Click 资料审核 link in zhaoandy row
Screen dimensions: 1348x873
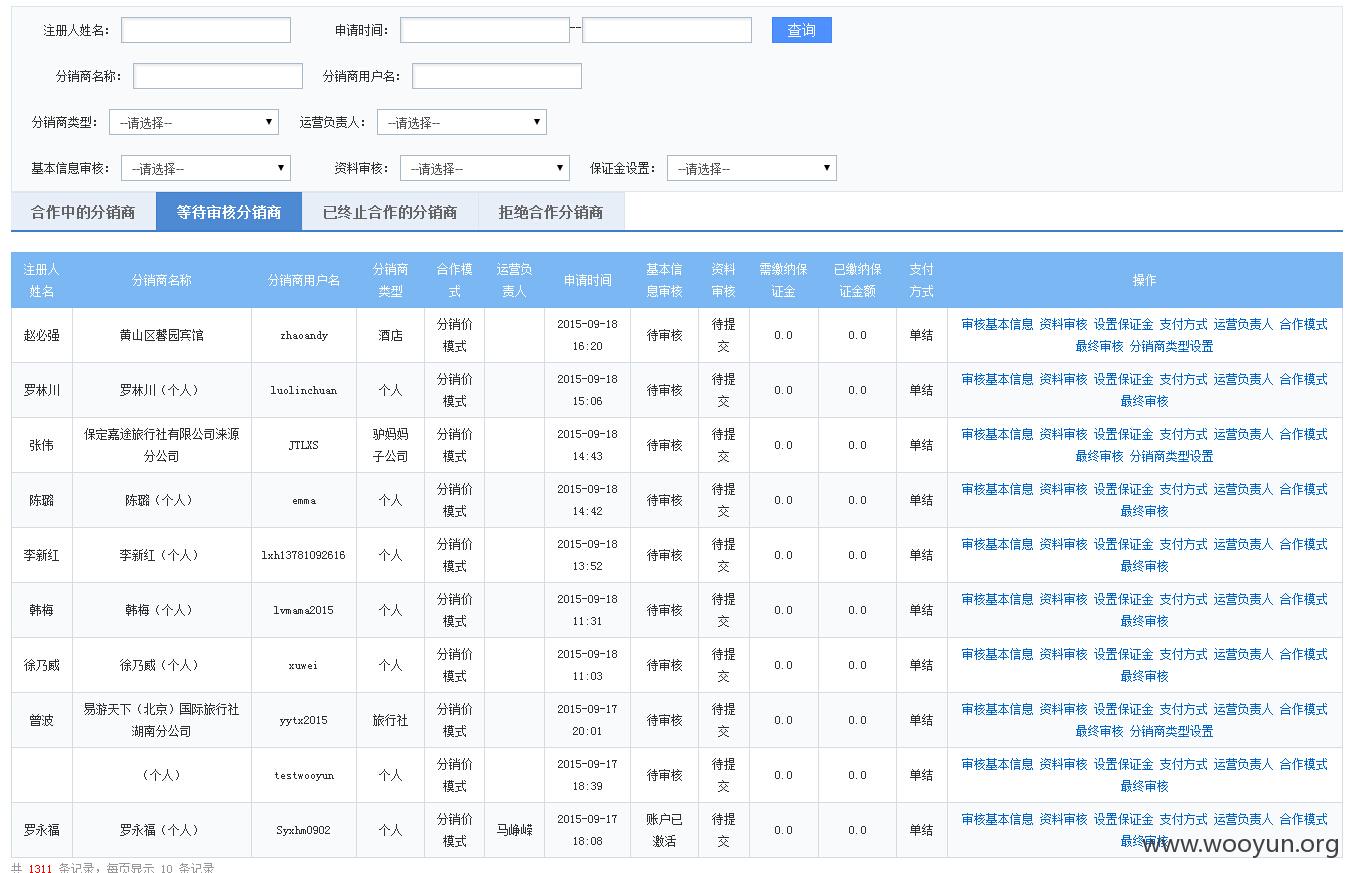pyautogui.click(x=1063, y=324)
